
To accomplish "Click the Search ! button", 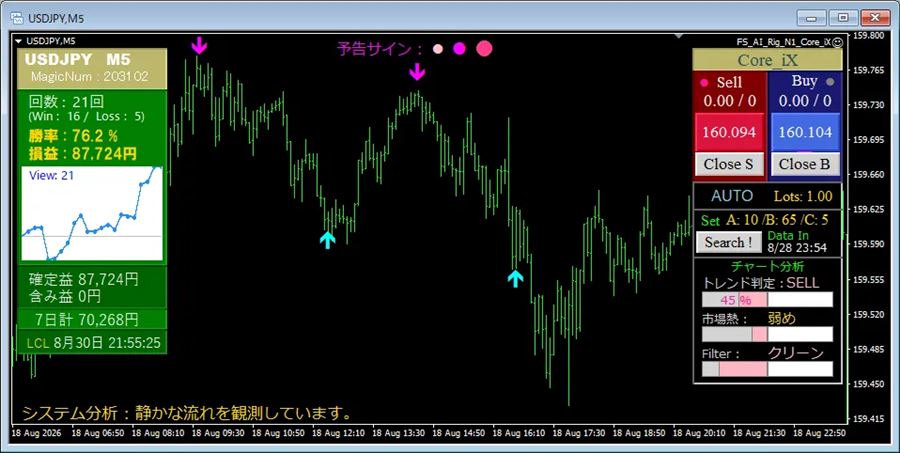I will point(729,242).
